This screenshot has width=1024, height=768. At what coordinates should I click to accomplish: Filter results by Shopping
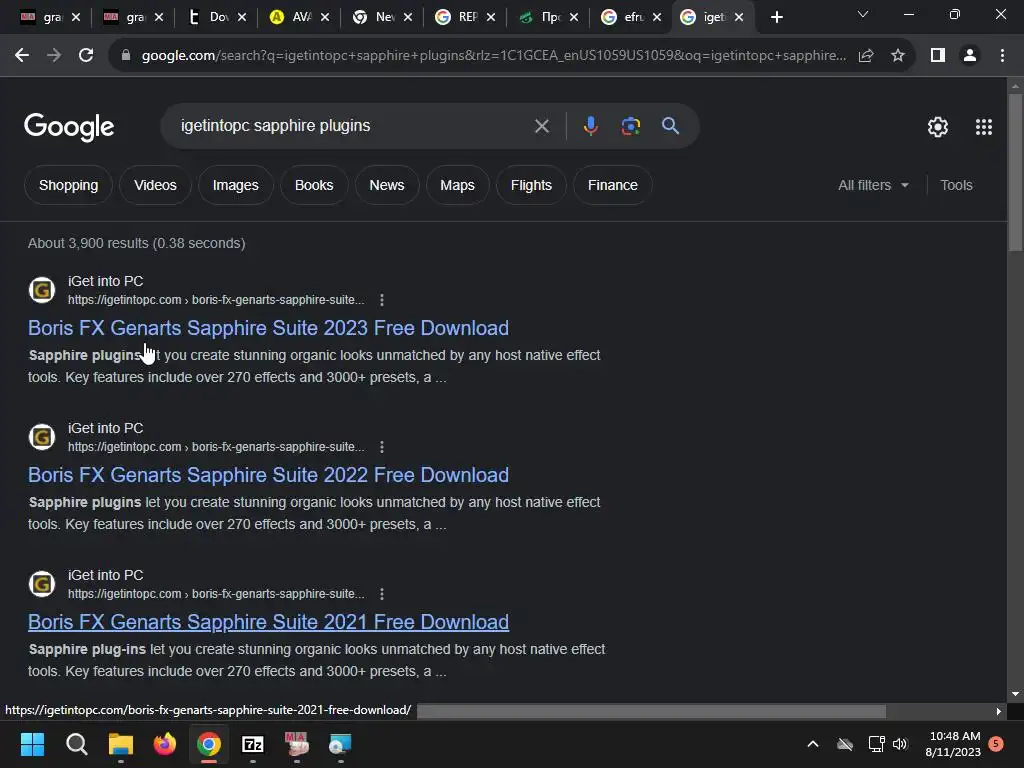coord(69,185)
